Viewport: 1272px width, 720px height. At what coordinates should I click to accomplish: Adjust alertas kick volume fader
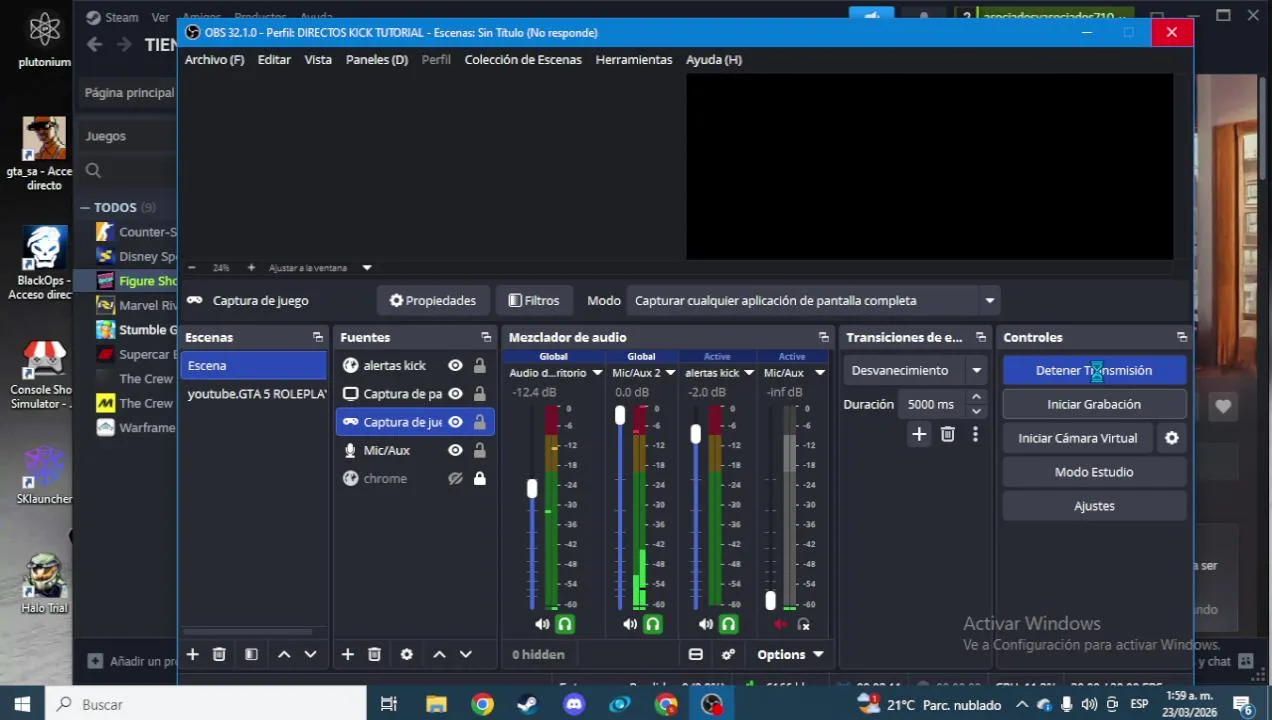point(696,434)
